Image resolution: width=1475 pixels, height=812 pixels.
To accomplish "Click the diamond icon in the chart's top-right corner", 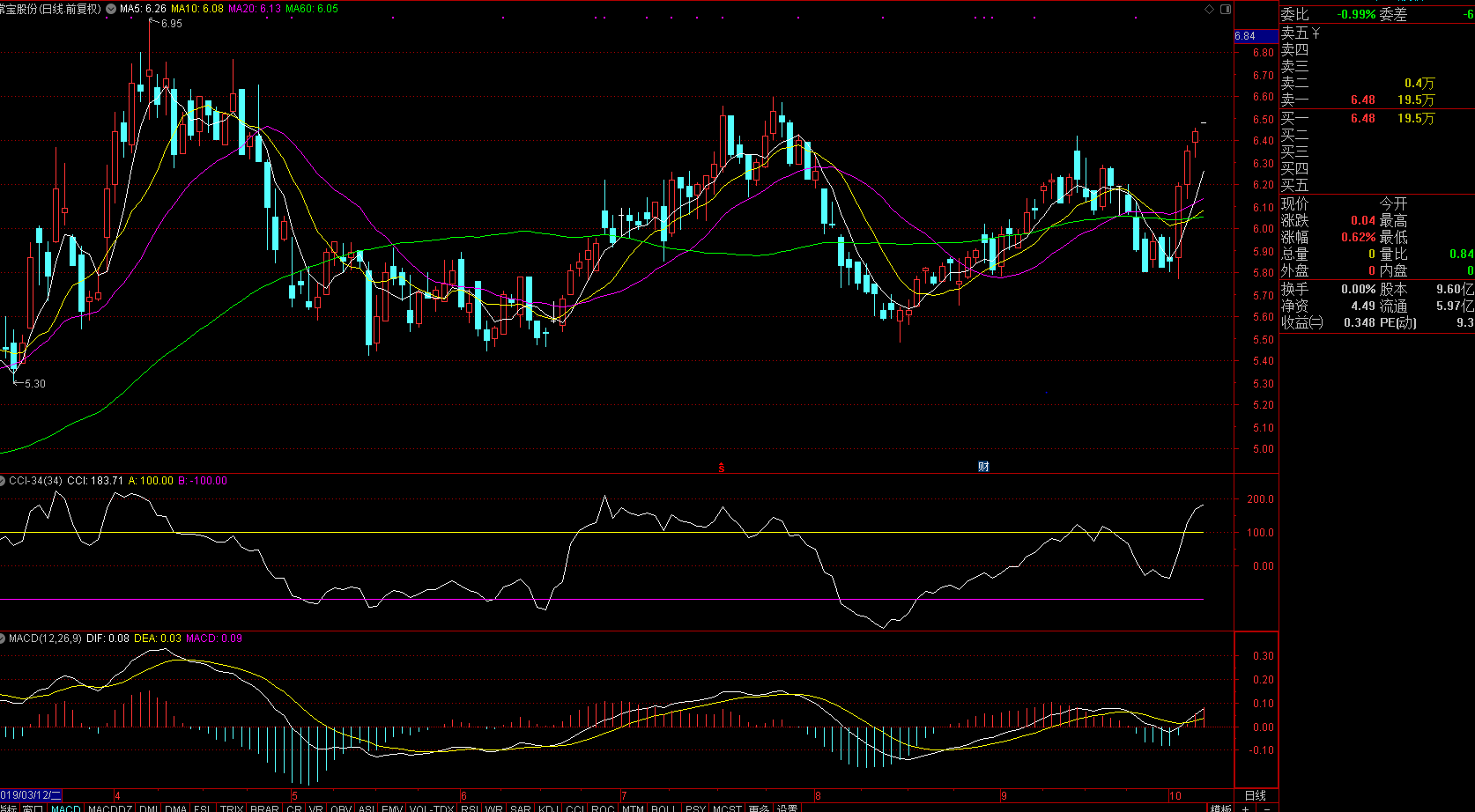I will click(1210, 9).
